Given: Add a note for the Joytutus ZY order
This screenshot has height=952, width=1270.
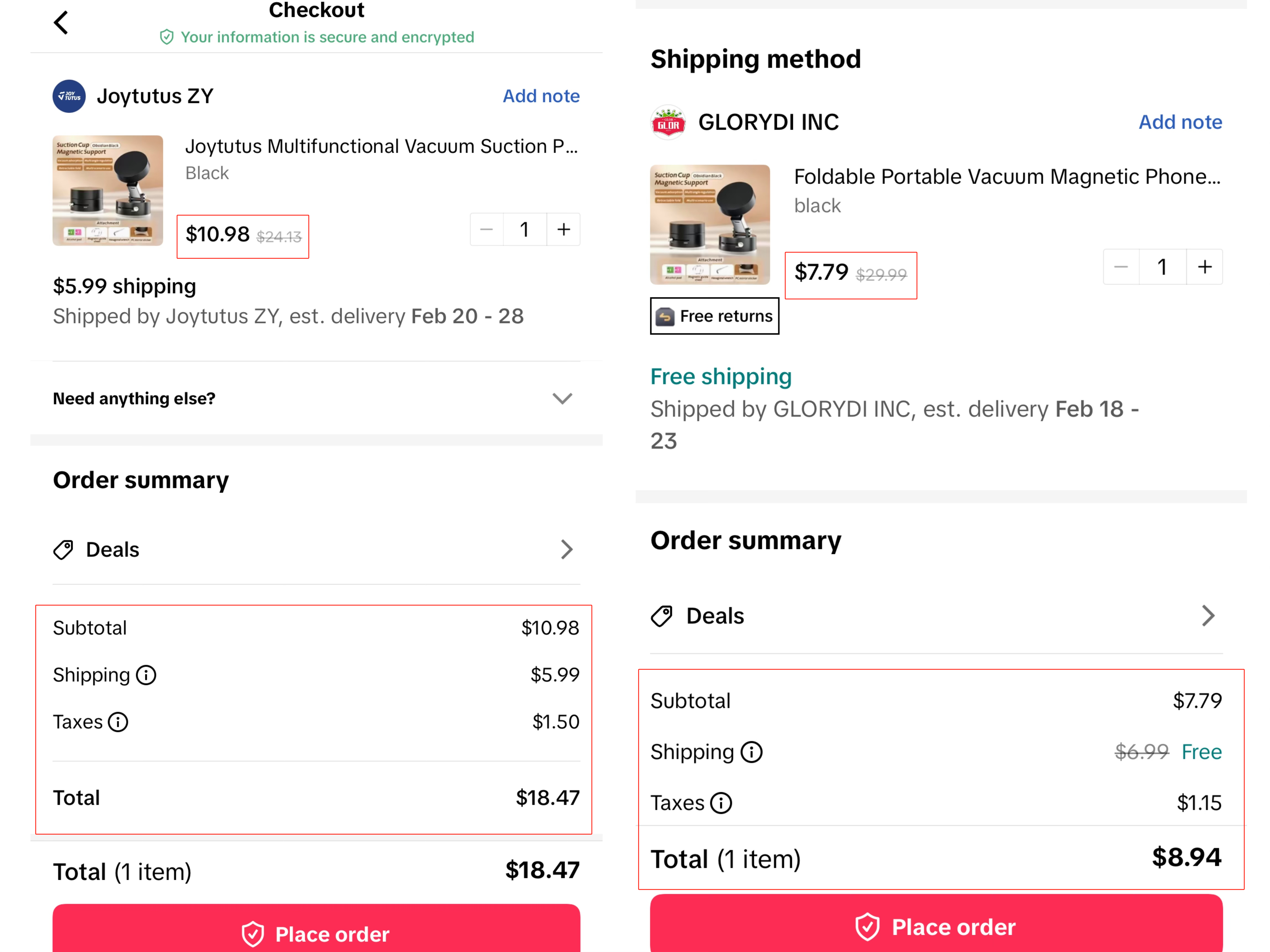Looking at the screenshot, I should (x=541, y=96).
